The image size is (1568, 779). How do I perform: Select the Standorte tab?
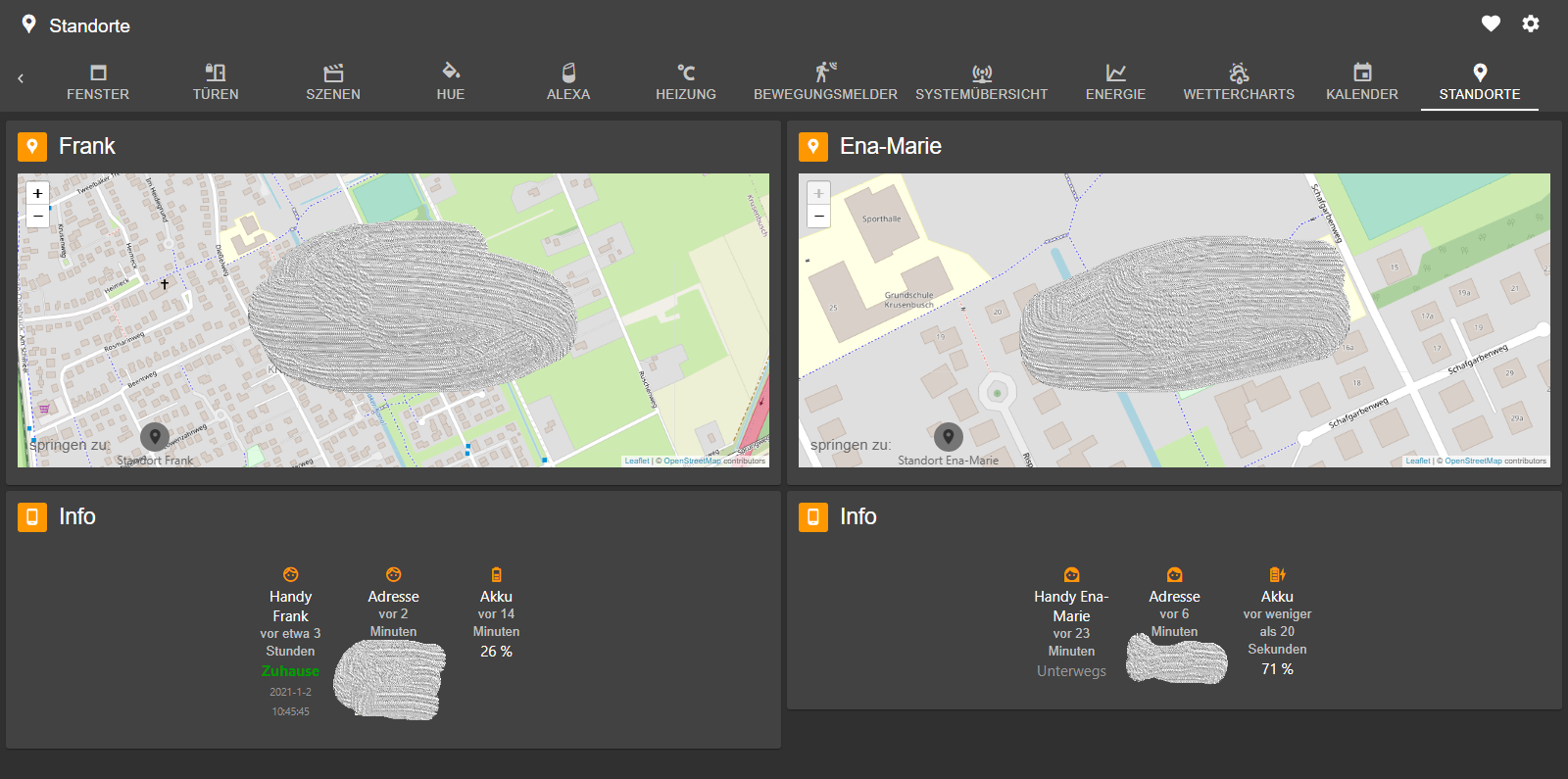pos(1480,82)
